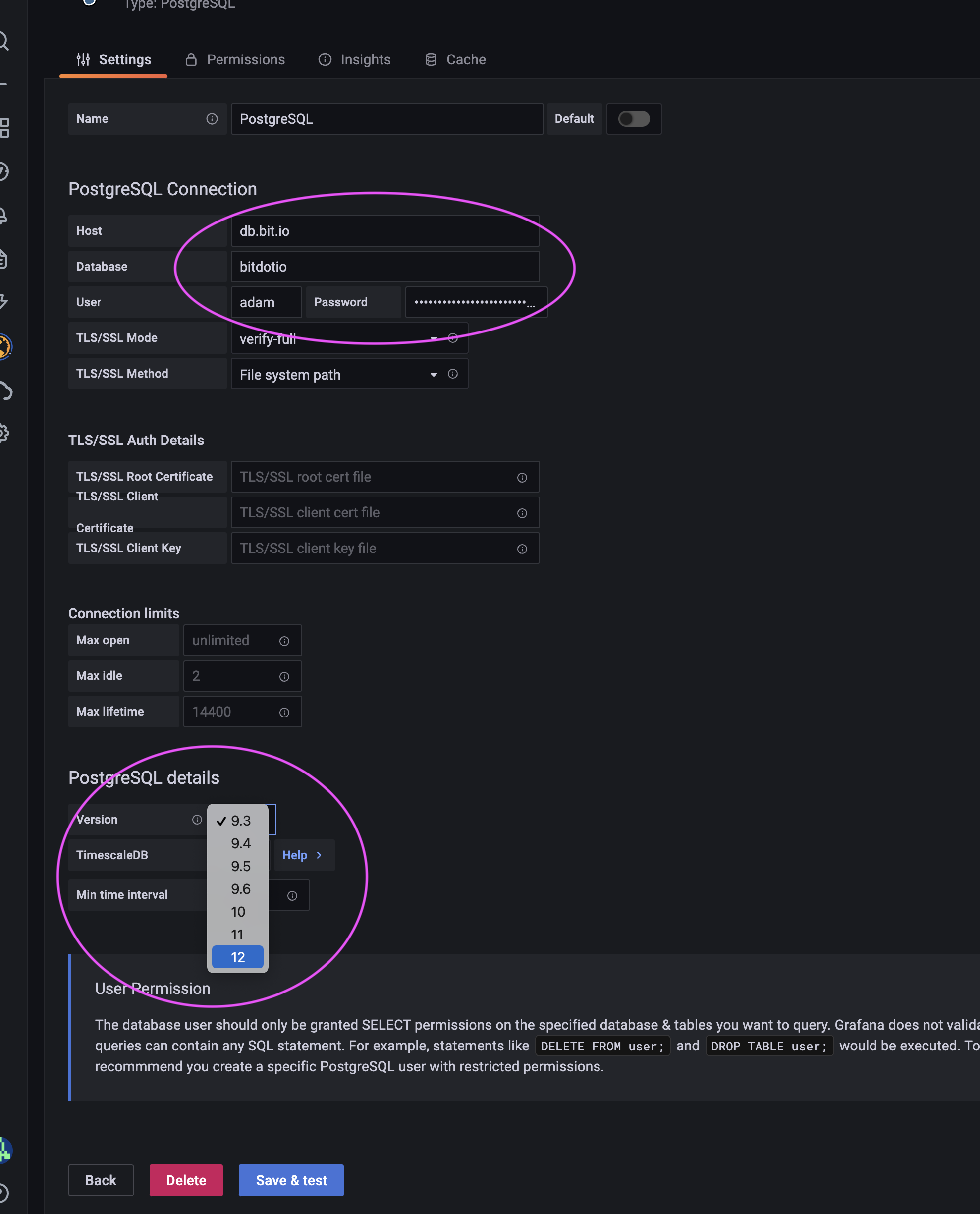Click the Min time interval info icon

point(292,895)
